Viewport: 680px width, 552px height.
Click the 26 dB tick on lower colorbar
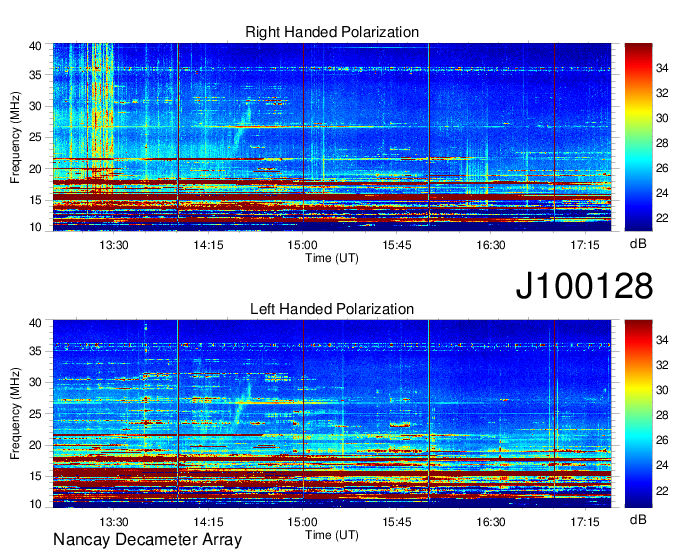click(662, 440)
